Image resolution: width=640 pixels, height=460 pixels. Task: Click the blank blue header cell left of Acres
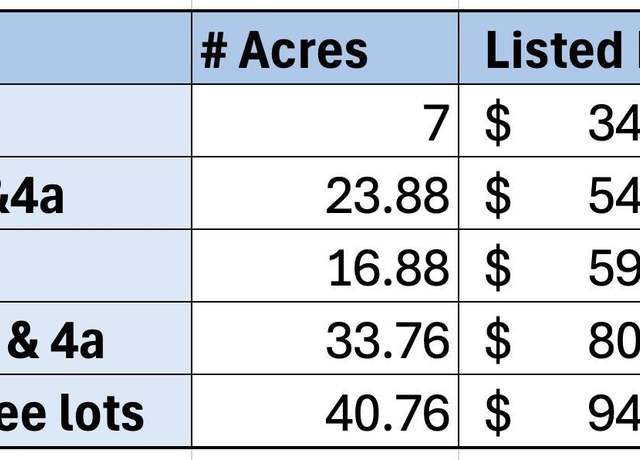pyautogui.click(x=96, y=48)
